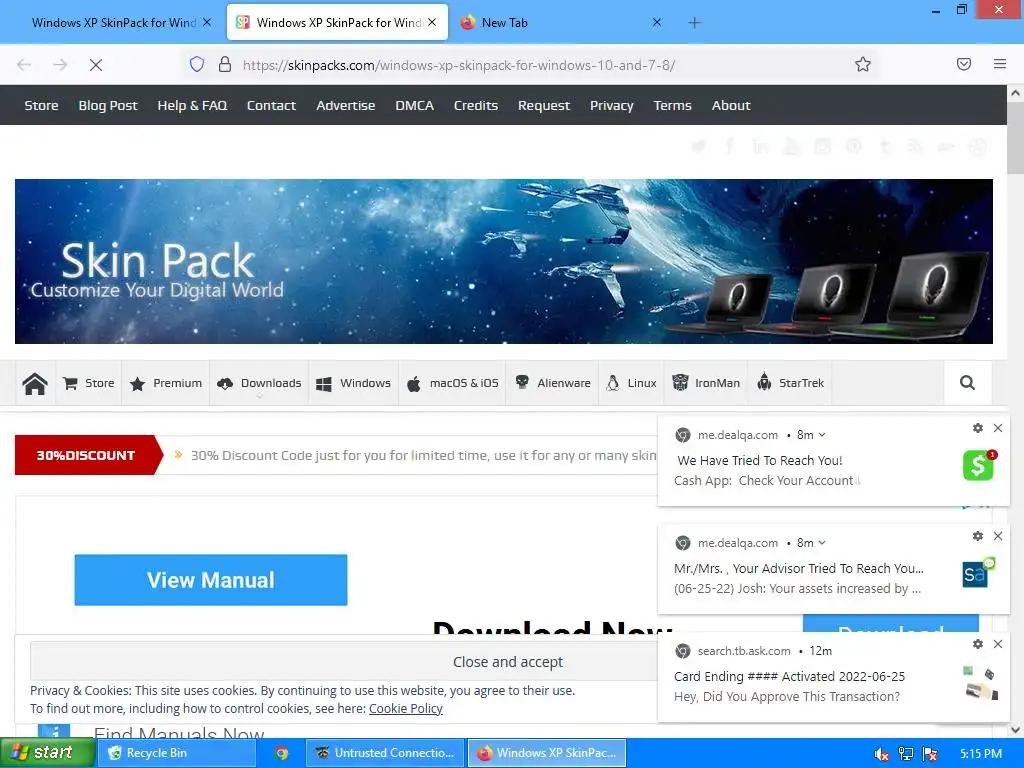Launch Chrome from the taskbar icon

pyautogui.click(x=281, y=753)
